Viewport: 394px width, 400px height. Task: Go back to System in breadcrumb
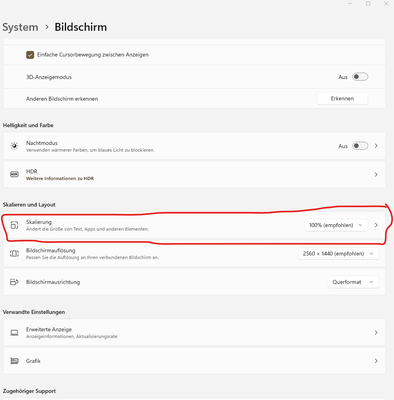coord(20,27)
